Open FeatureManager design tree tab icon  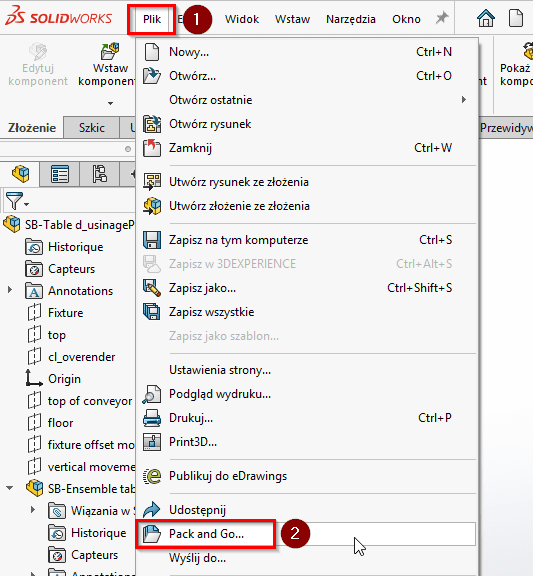[20, 174]
